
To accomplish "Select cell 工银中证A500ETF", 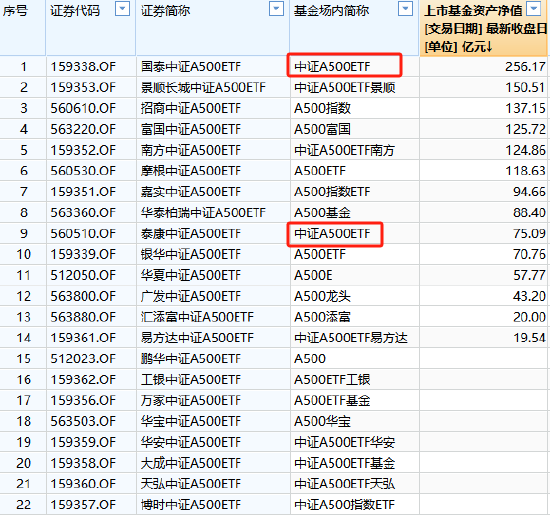I will pos(213,380).
